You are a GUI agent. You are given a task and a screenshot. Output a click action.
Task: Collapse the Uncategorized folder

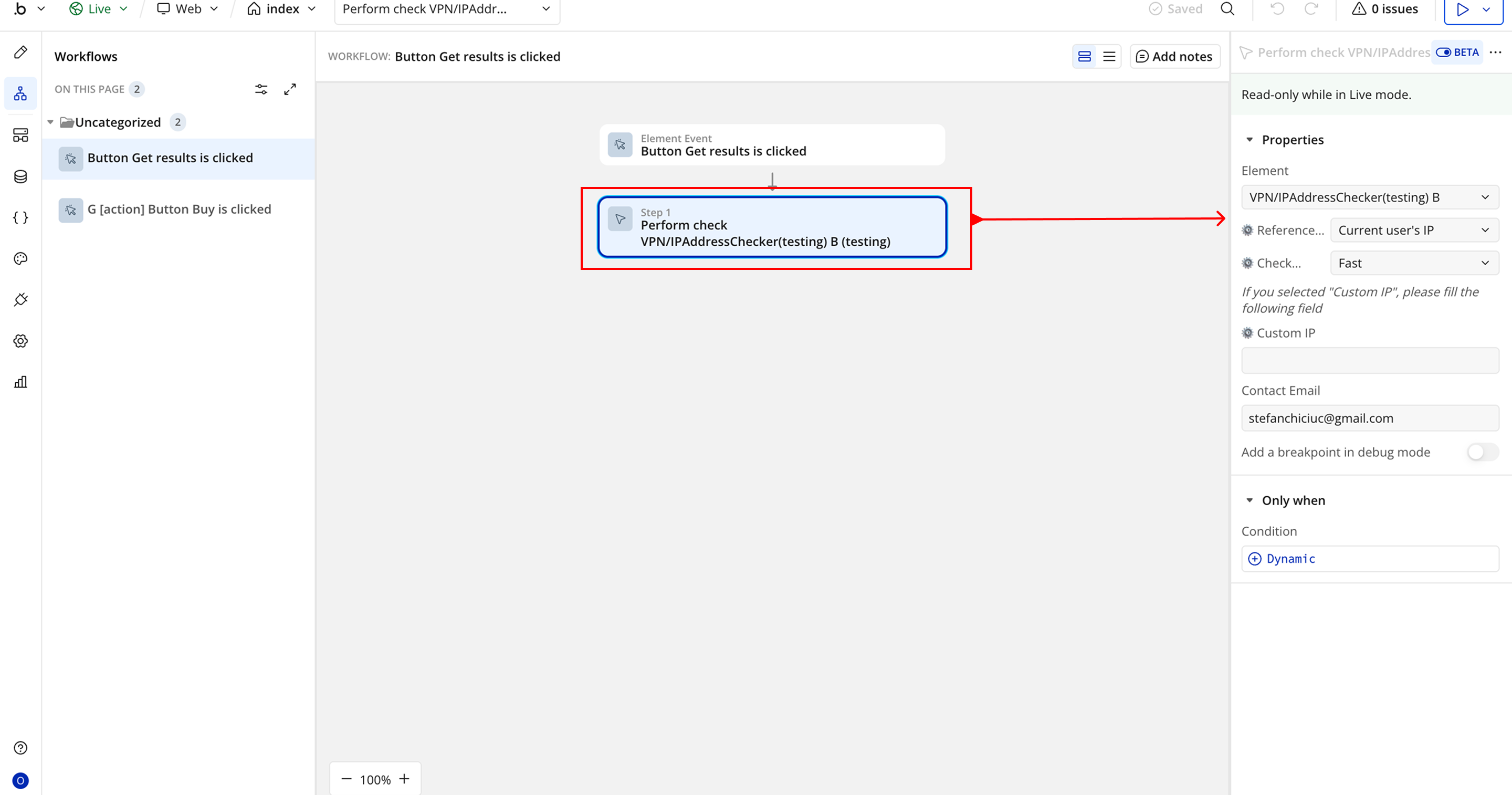click(50, 122)
